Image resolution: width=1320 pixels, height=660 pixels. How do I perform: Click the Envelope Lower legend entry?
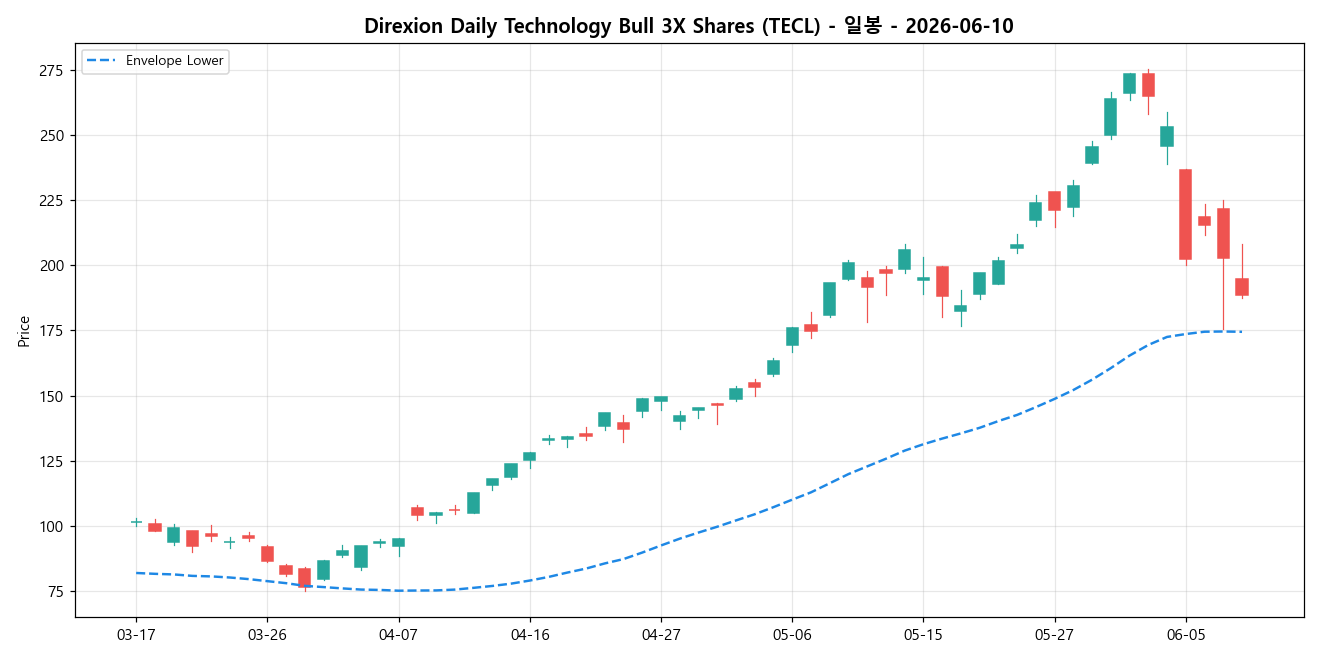pyautogui.click(x=155, y=61)
